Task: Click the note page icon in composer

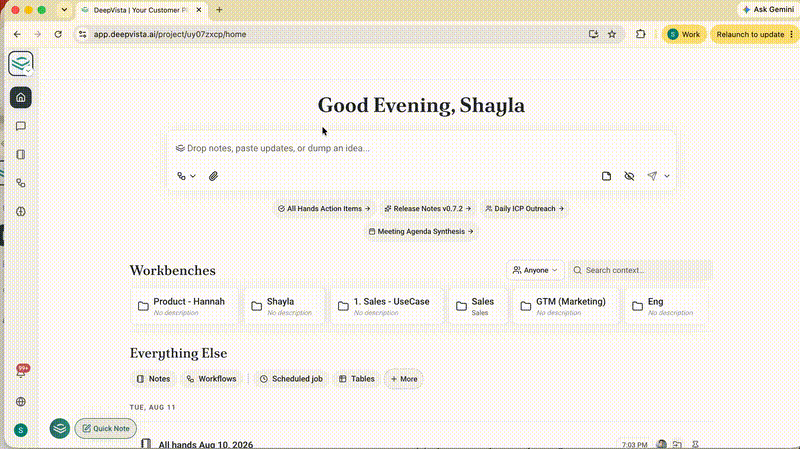Action: pos(606,176)
